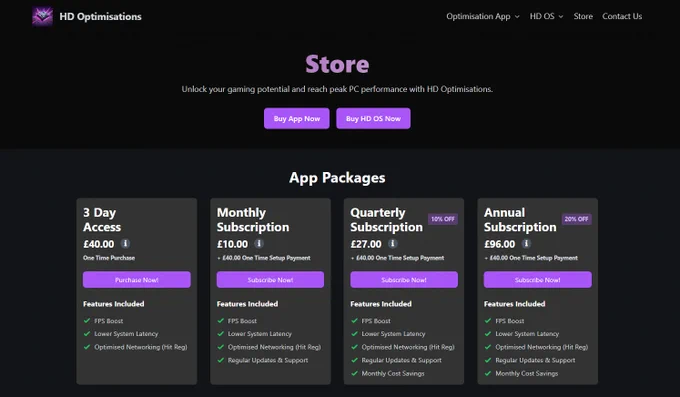Subscribe to the Quarterly Subscription plan
Screen dimensions: 680x397
(x=404, y=280)
